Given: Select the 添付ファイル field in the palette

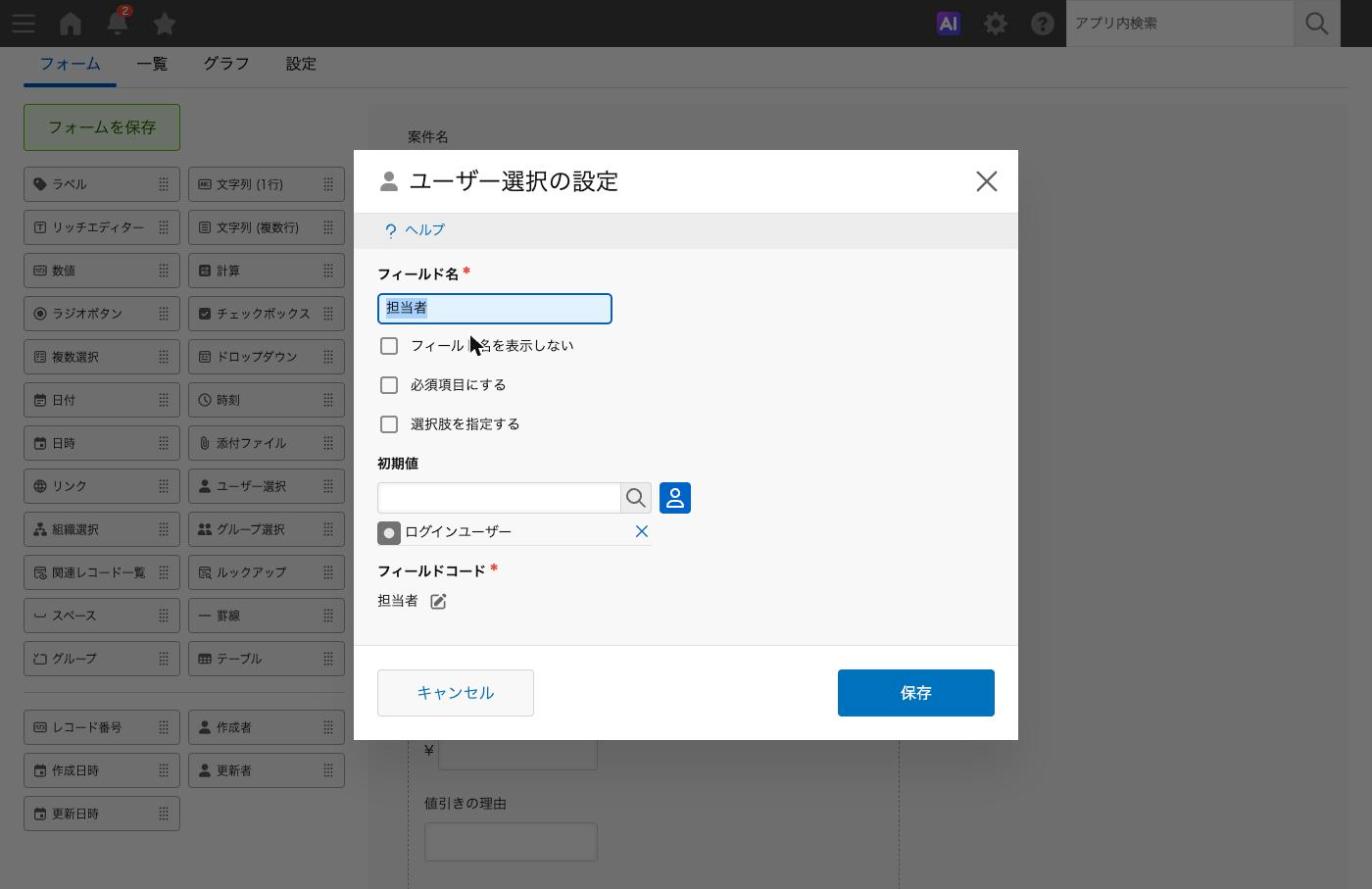Looking at the screenshot, I should click(x=266, y=443).
